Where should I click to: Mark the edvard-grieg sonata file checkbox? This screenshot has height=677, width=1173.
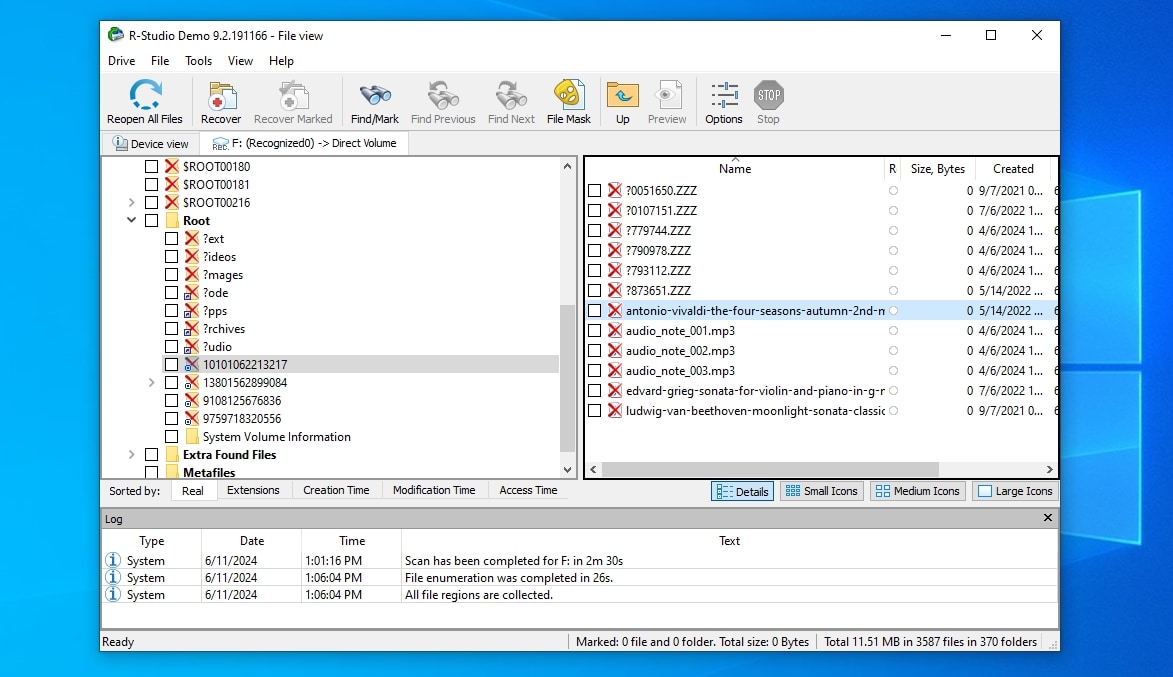point(595,390)
